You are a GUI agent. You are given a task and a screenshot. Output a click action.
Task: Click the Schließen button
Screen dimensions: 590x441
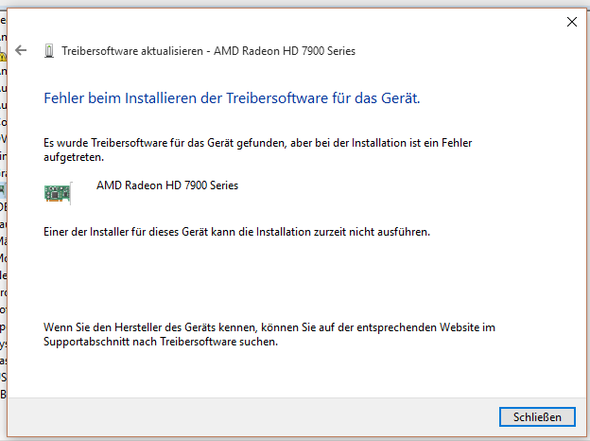[537, 417]
